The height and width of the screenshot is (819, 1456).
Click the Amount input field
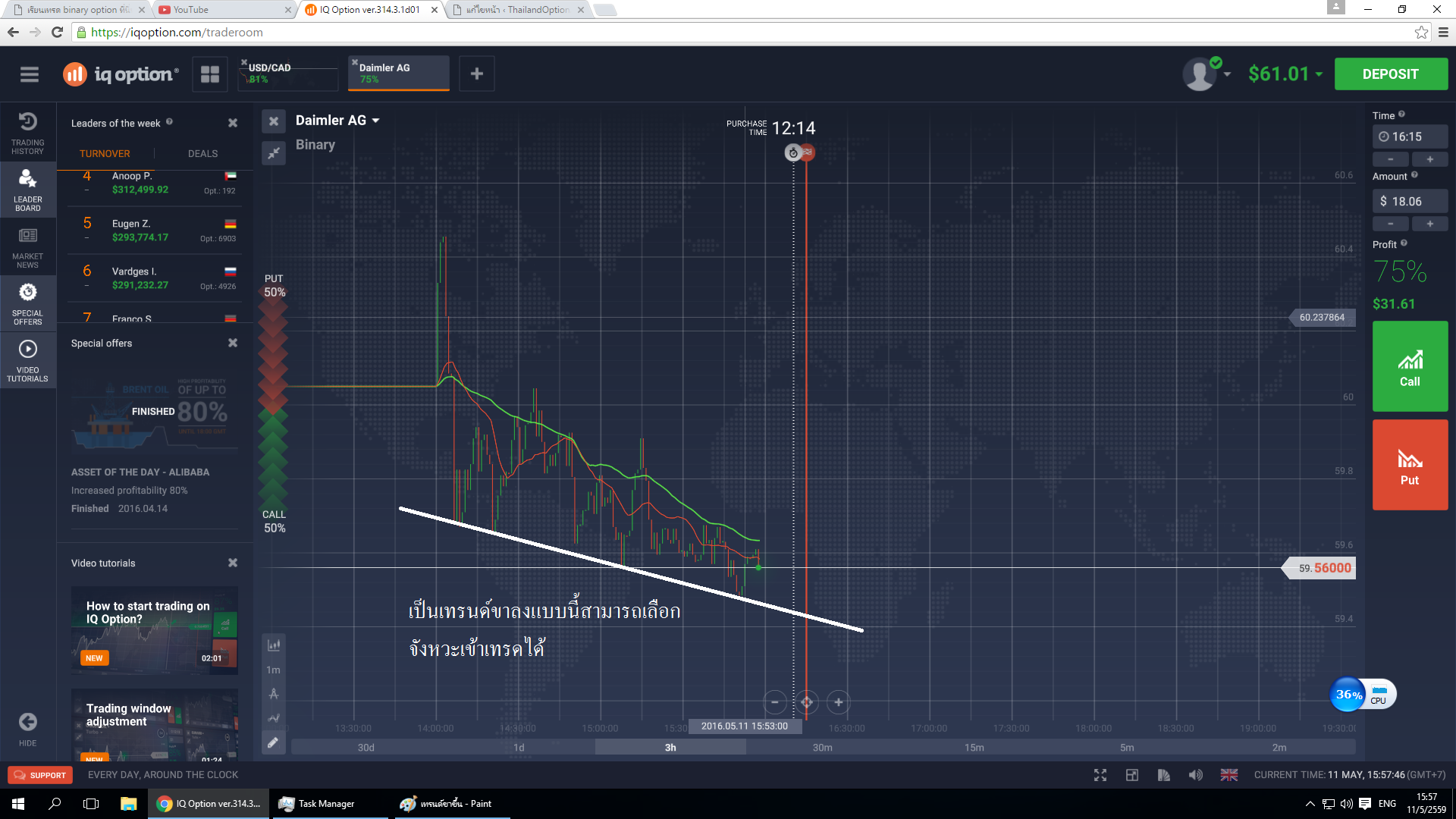pos(1410,201)
